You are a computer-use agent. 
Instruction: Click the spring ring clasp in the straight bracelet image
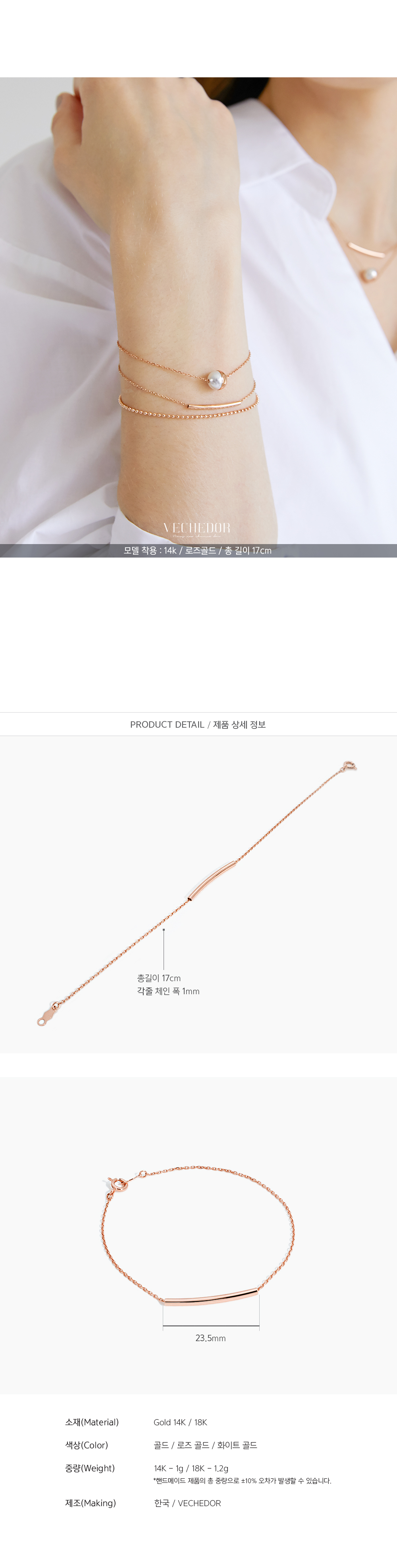(349, 766)
